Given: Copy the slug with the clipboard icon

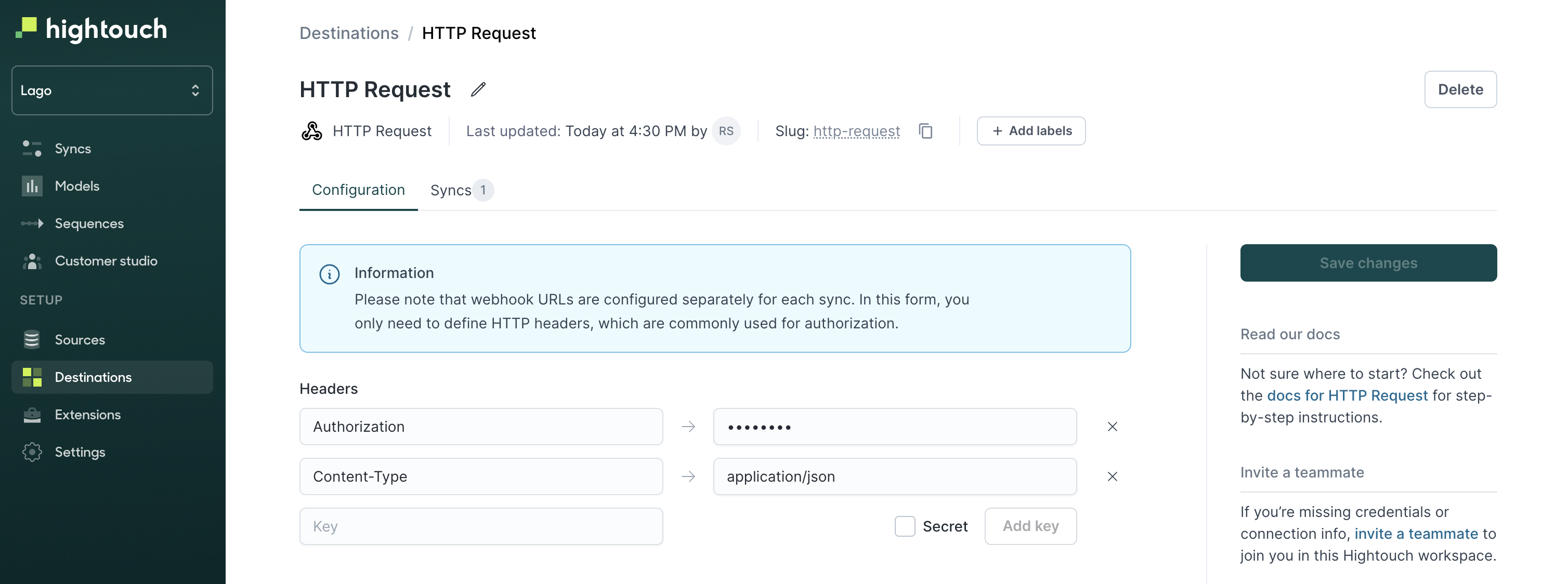Looking at the screenshot, I should click(925, 131).
